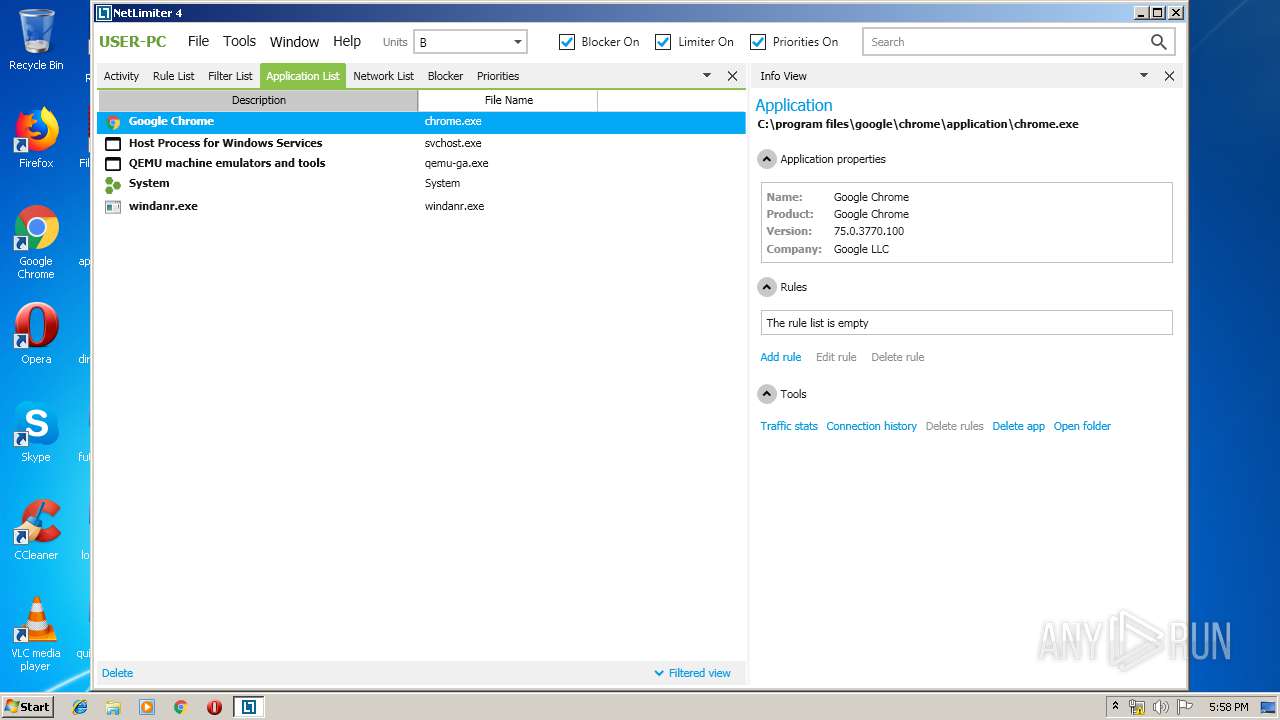Open the CCleaner desktop shortcut
1280x720 pixels.
coord(36,530)
